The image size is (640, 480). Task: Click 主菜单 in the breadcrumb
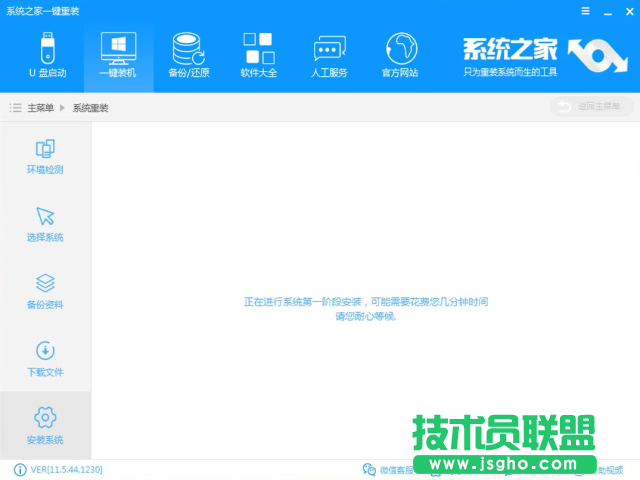(40, 107)
